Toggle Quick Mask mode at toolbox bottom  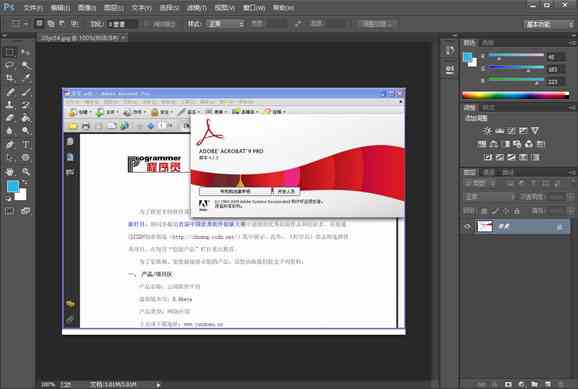[x=10, y=211]
